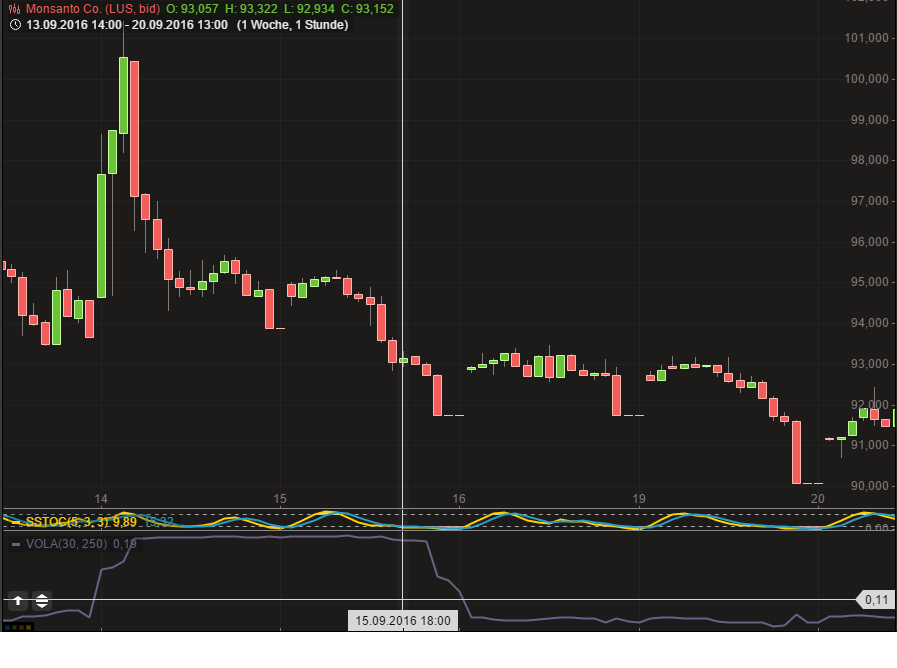Click the 14 date label on time axis
The height and width of the screenshot is (668, 897).
coord(101,499)
